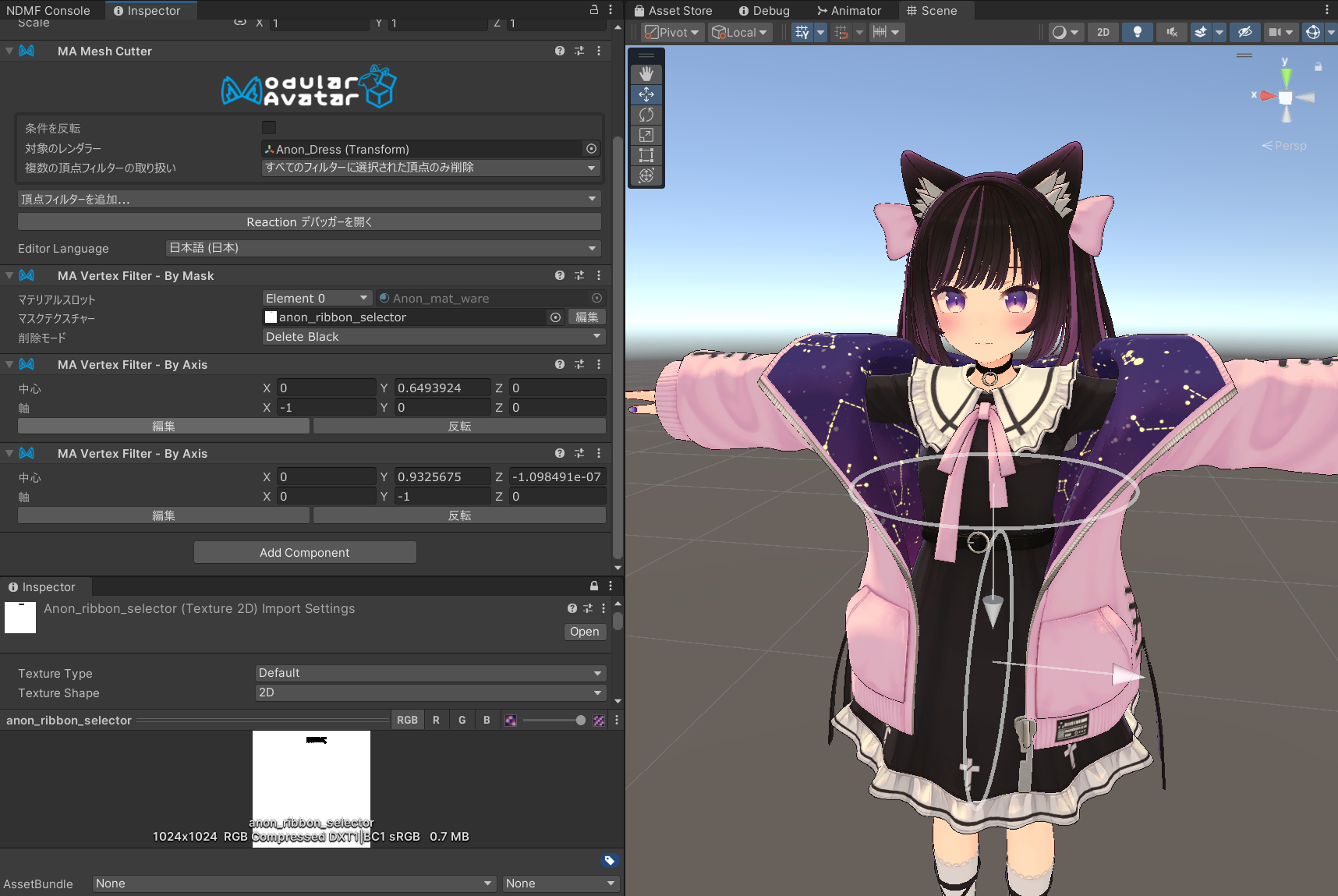
Task: Select the Move tool
Action: pyautogui.click(x=646, y=94)
